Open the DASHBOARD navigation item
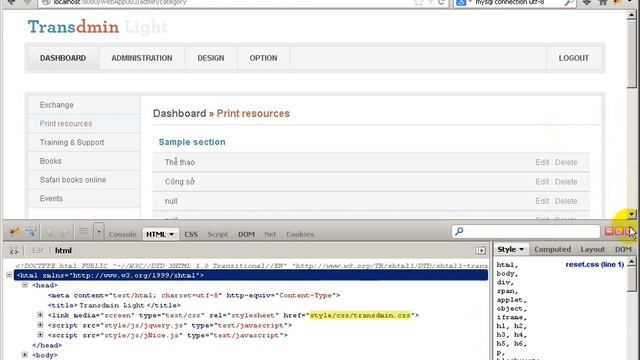 click(63, 58)
